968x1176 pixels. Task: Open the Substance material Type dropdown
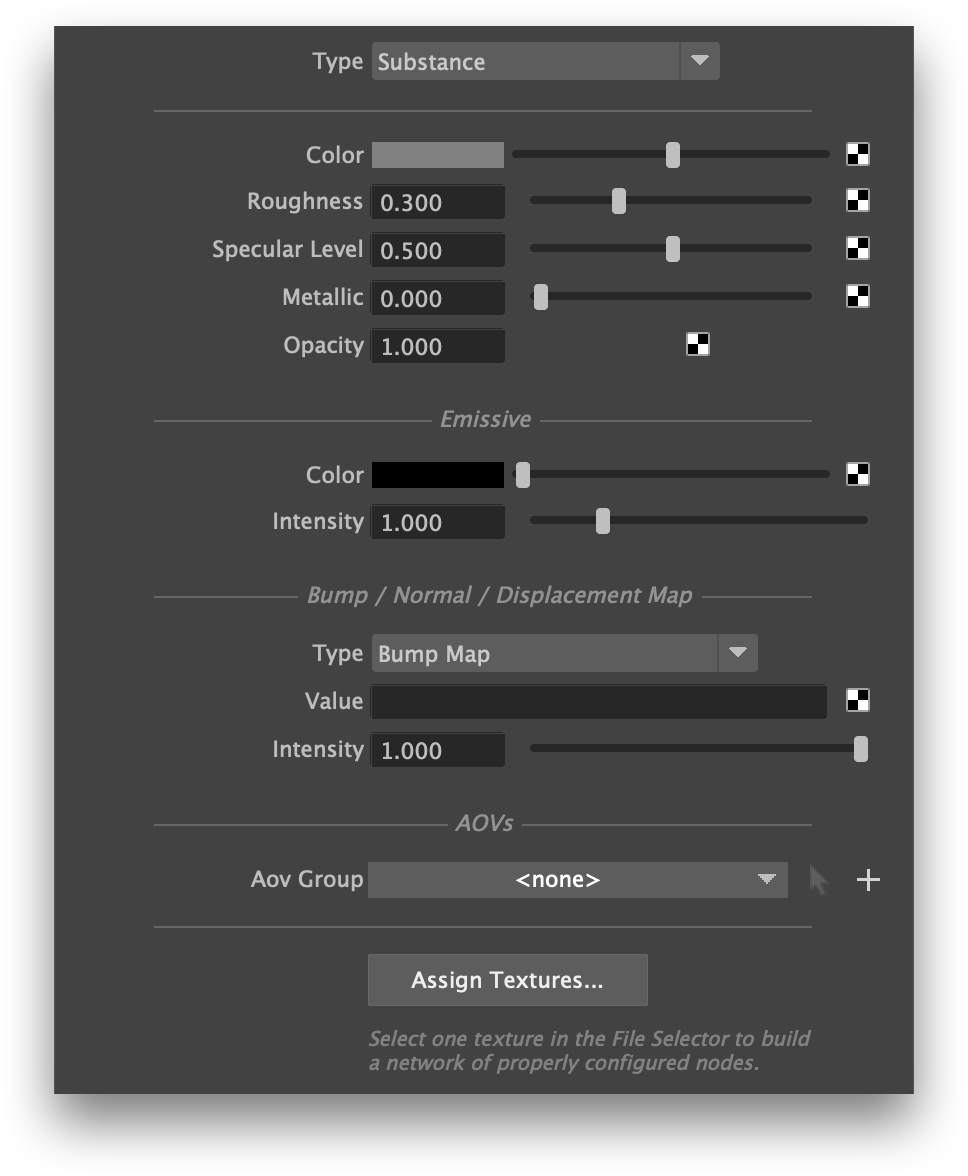click(545, 61)
